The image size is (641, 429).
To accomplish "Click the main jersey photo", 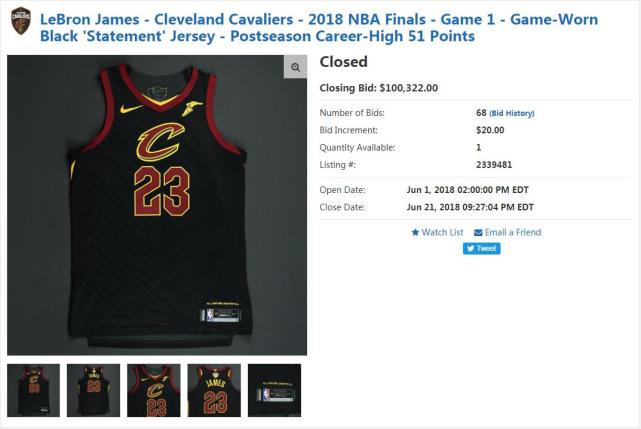I will 157,205.
